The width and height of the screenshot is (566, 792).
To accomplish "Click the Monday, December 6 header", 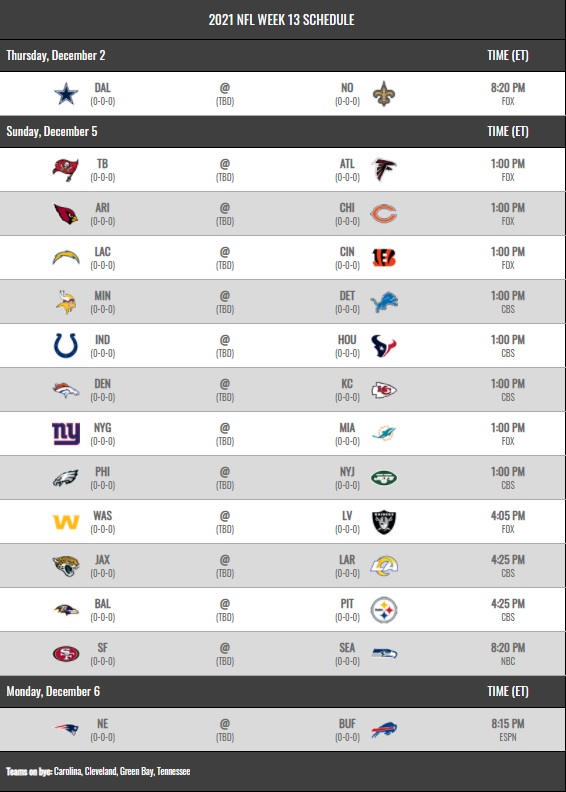I will [x=53, y=691].
